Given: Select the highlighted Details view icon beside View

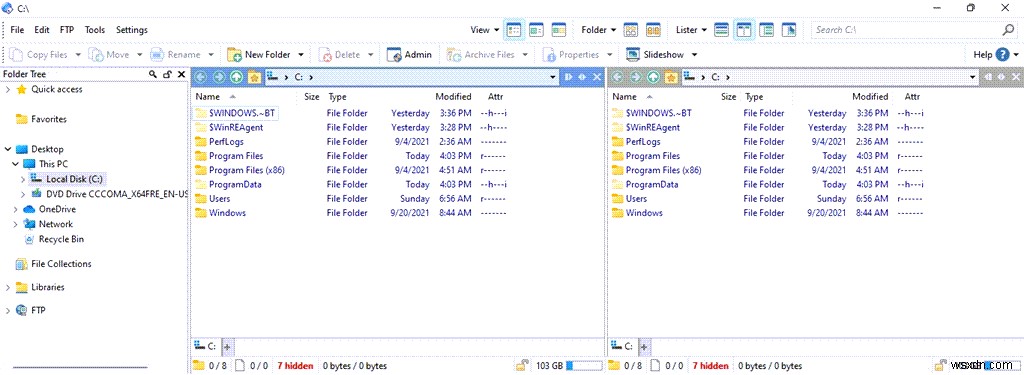Looking at the screenshot, I should pos(515,29).
